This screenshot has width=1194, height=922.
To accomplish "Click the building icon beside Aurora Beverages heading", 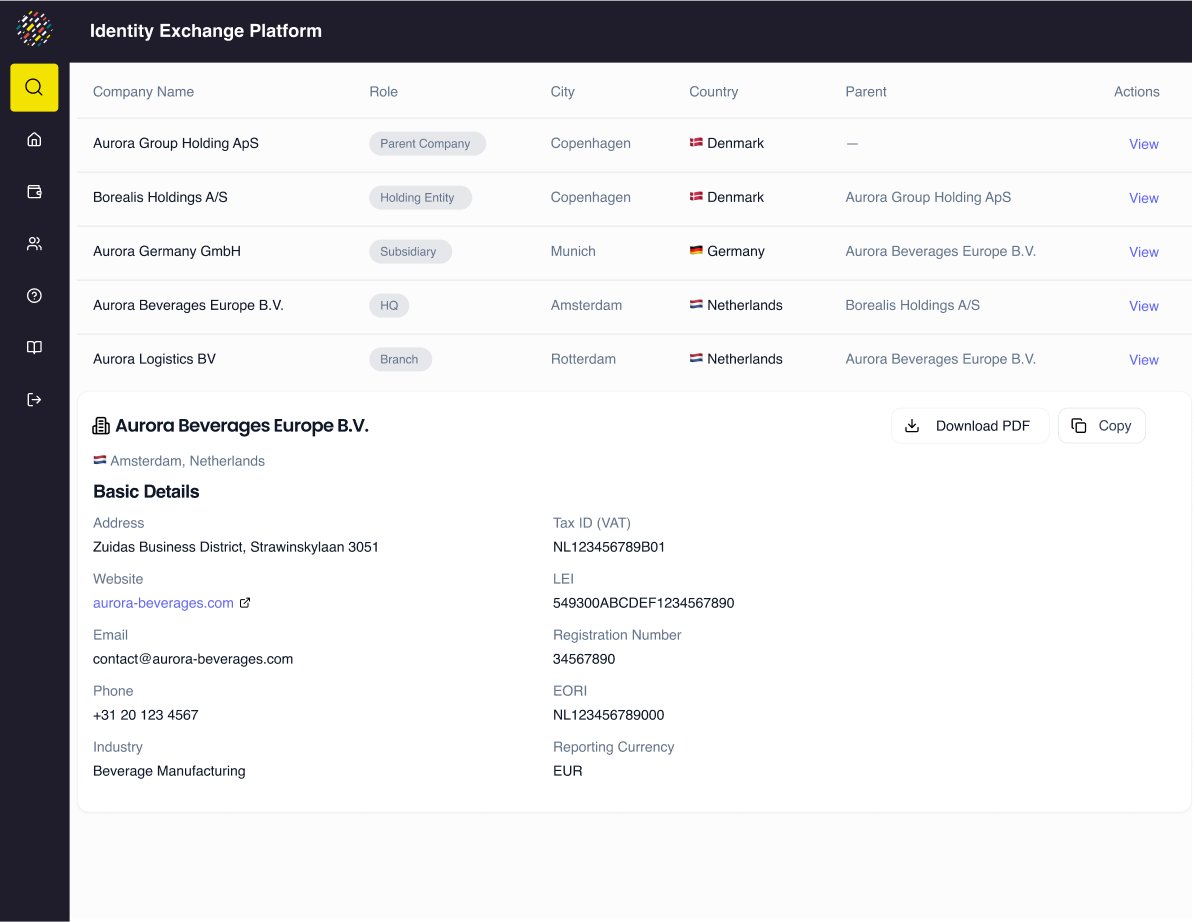I will (x=101, y=425).
